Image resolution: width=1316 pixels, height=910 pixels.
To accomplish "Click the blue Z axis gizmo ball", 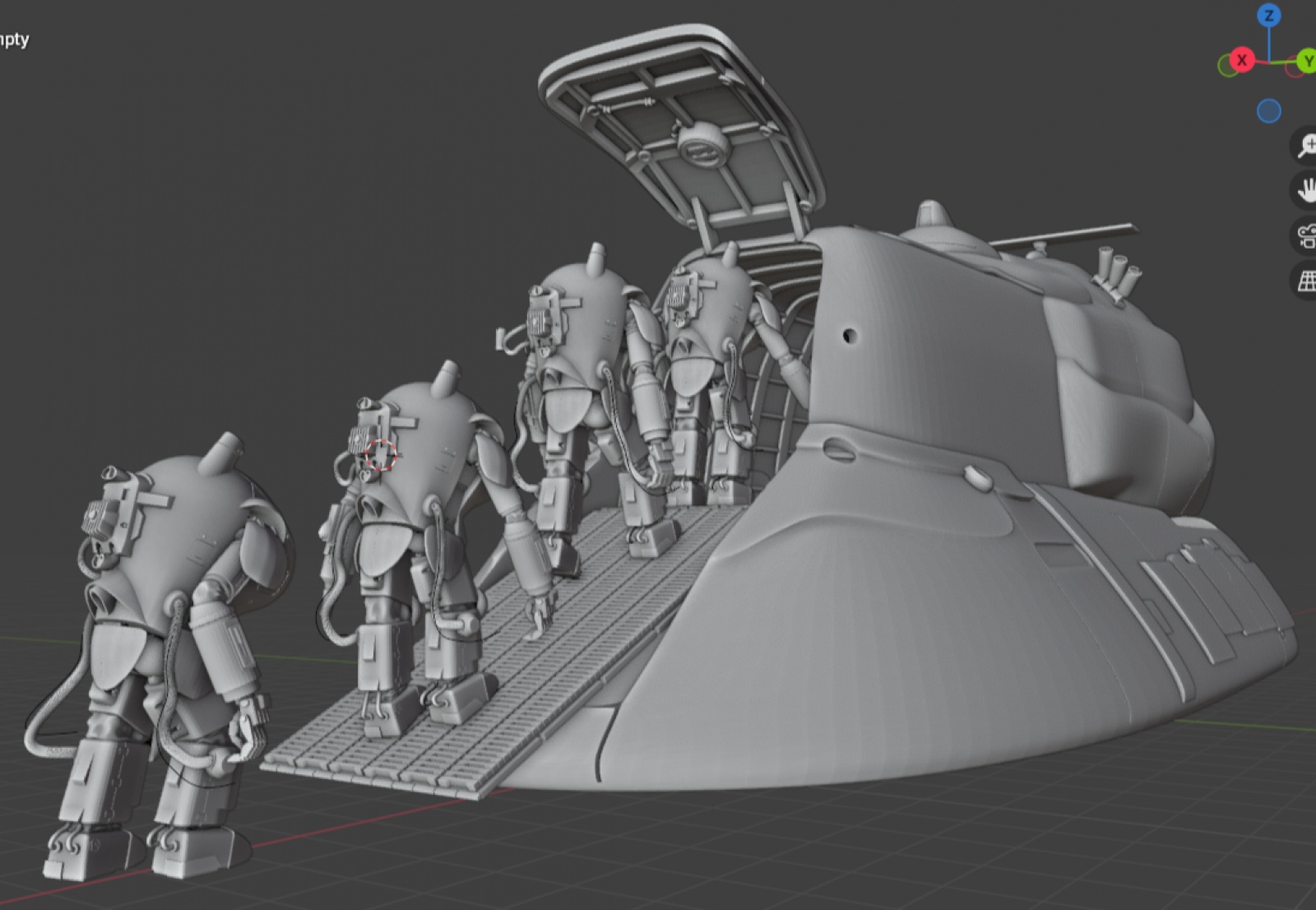I will 1269,16.
